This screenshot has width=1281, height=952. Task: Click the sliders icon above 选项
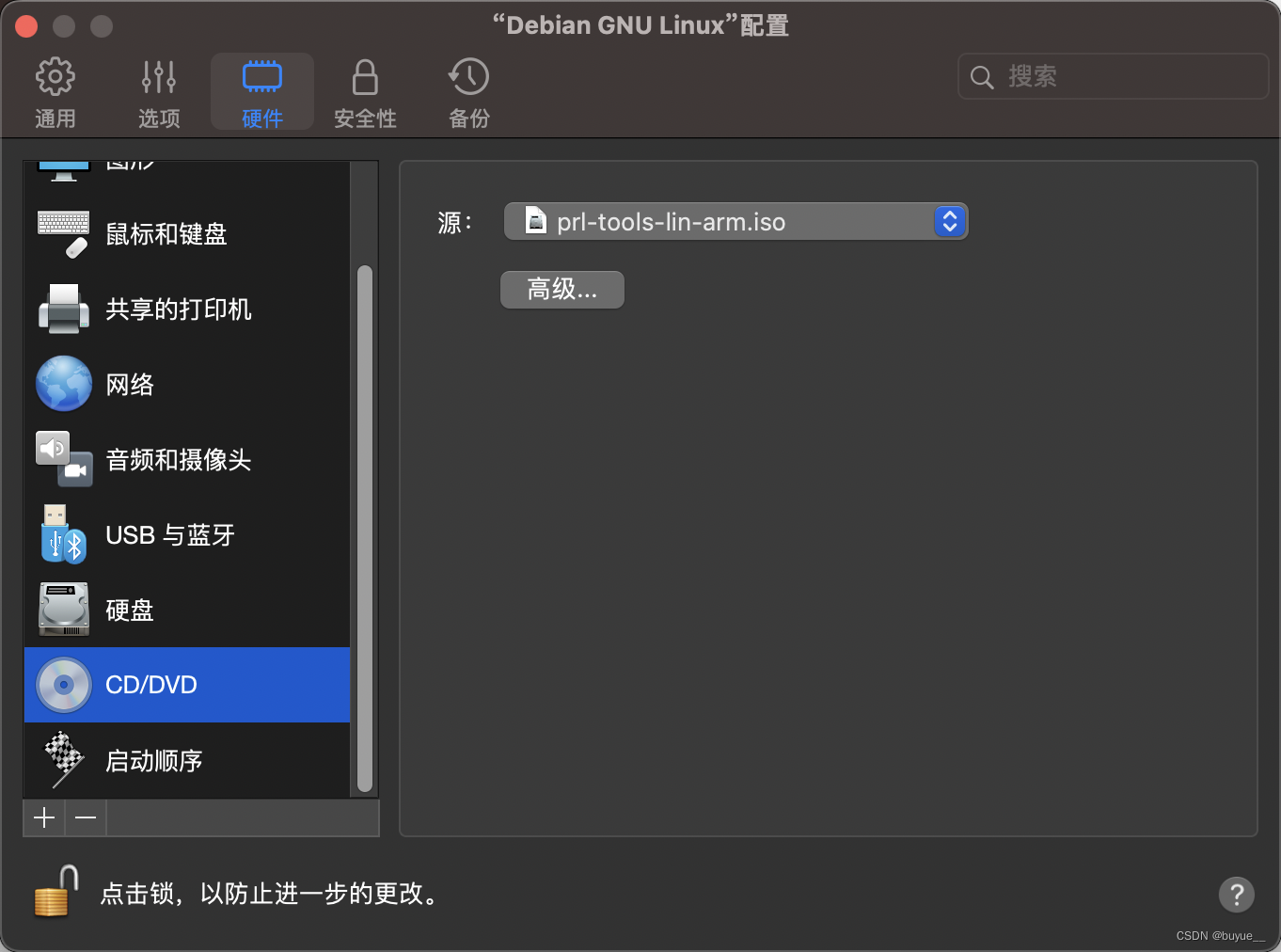(x=159, y=76)
